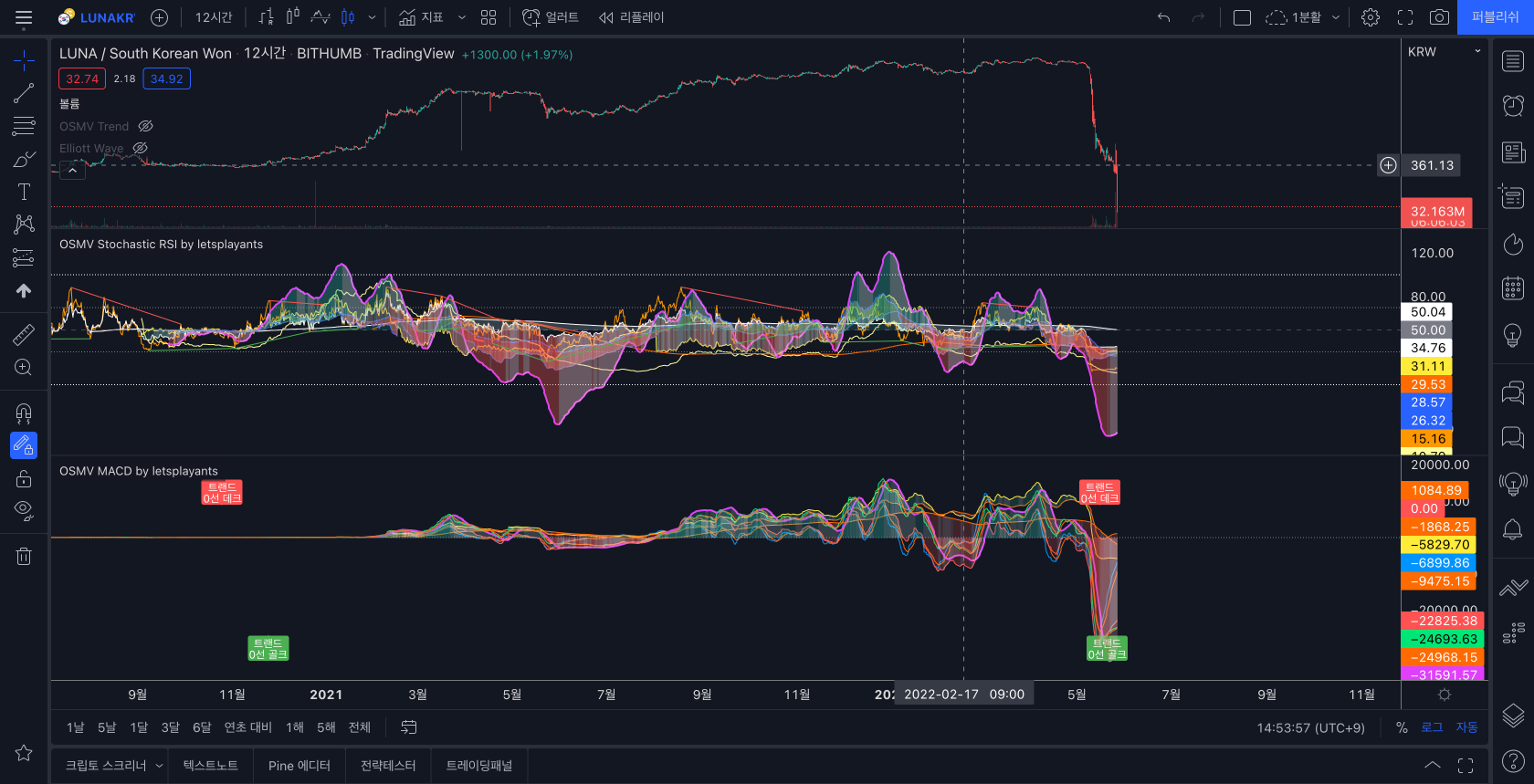Select the up arrow icon tool
The height and width of the screenshot is (784, 1534).
tap(24, 290)
